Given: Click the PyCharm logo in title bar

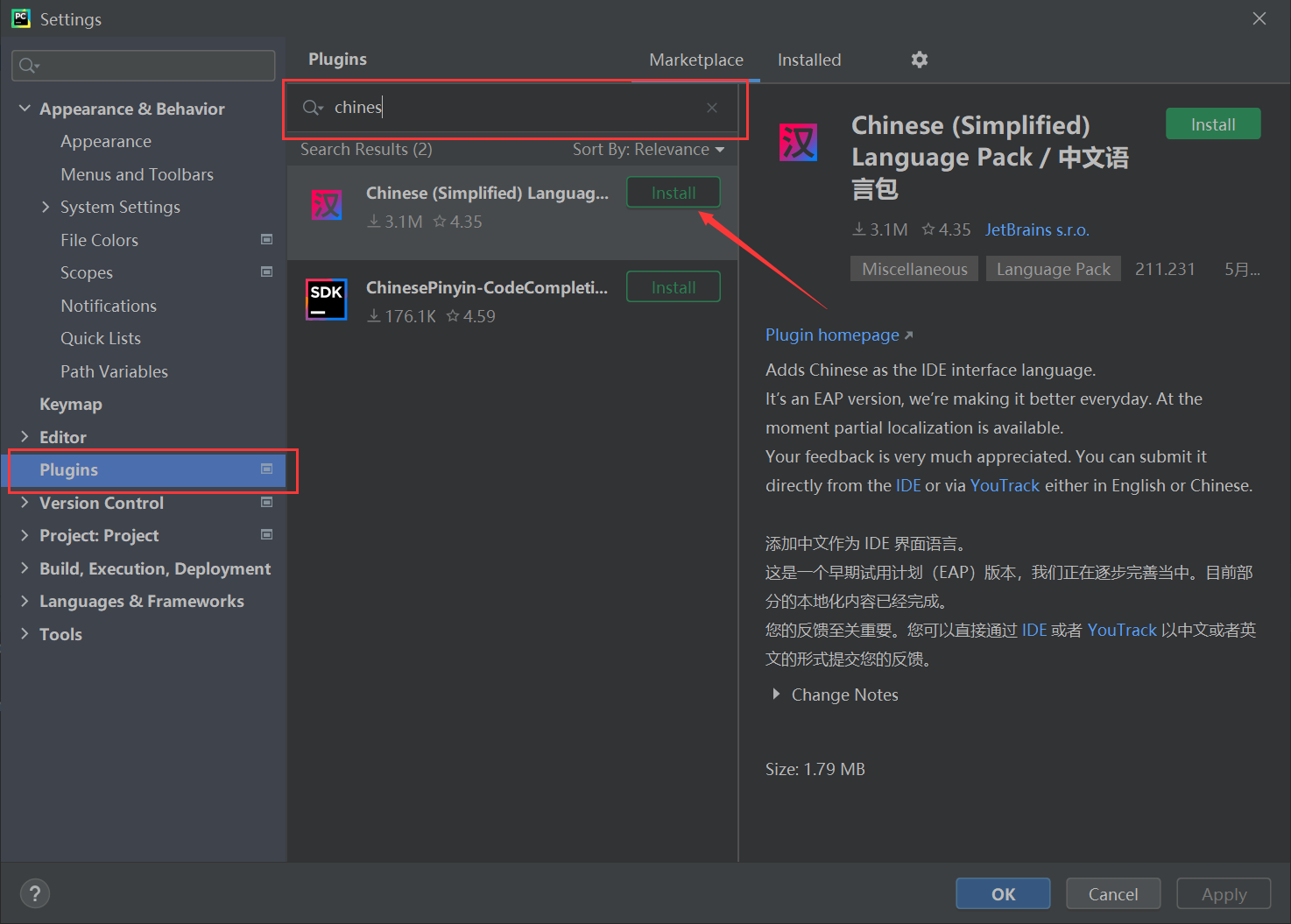Looking at the screenshot, I should tap(21, 18).
